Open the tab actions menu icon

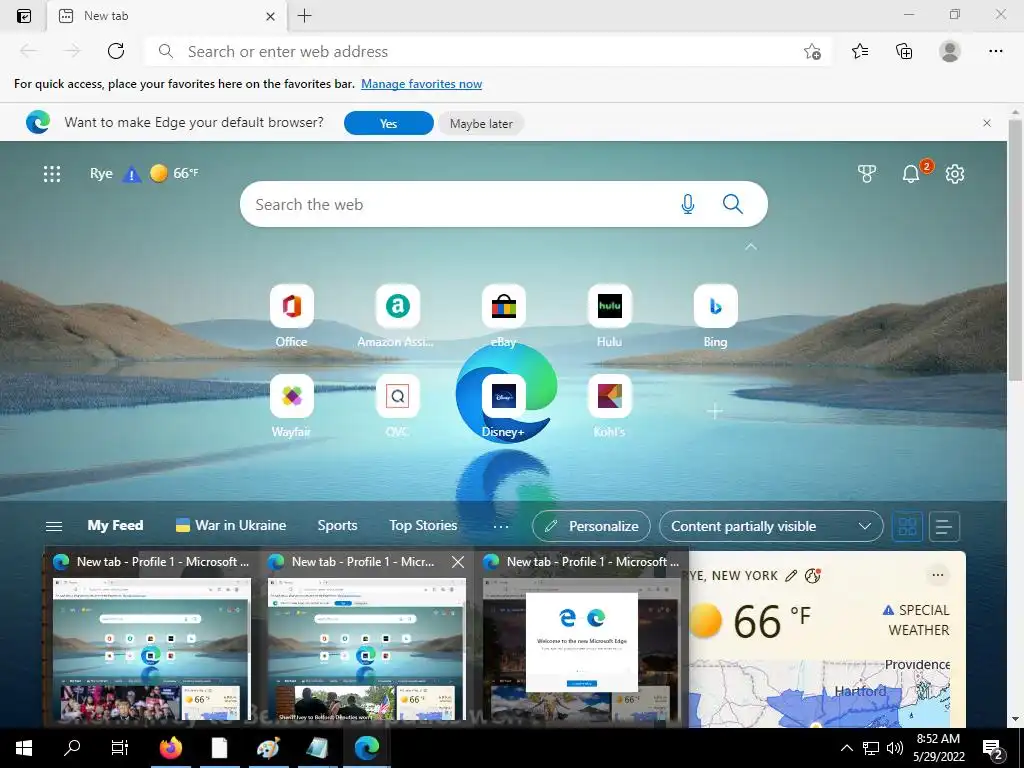coord(24,16)
